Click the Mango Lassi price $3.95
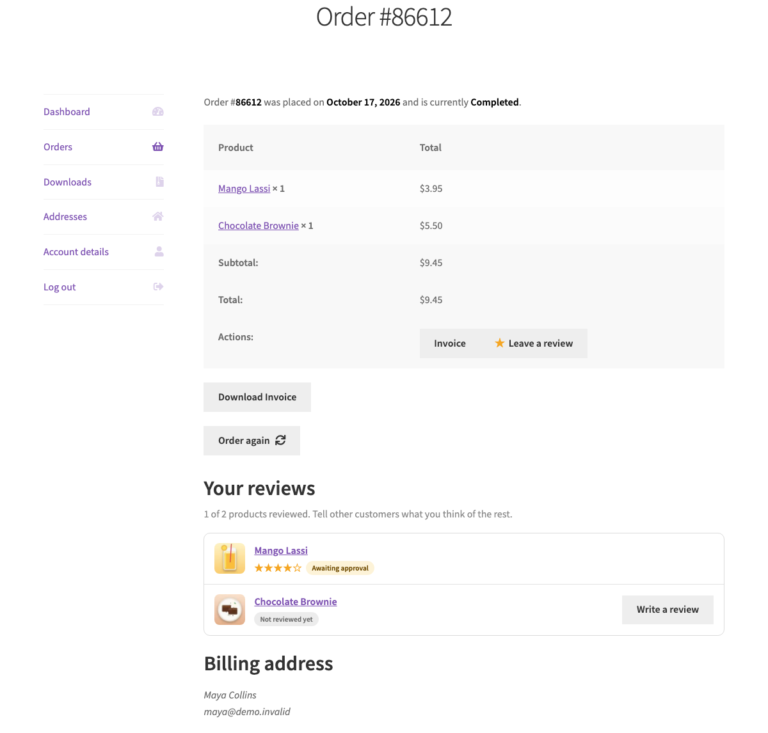Viewport: 768px width, 733px height. [431, 189]
